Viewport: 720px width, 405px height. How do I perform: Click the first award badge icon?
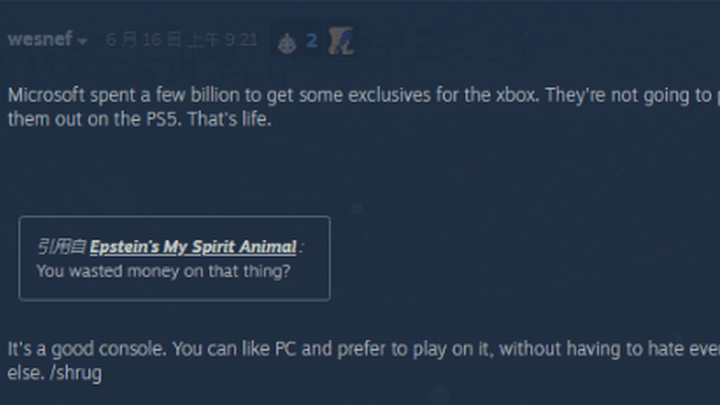coord(287,41)
